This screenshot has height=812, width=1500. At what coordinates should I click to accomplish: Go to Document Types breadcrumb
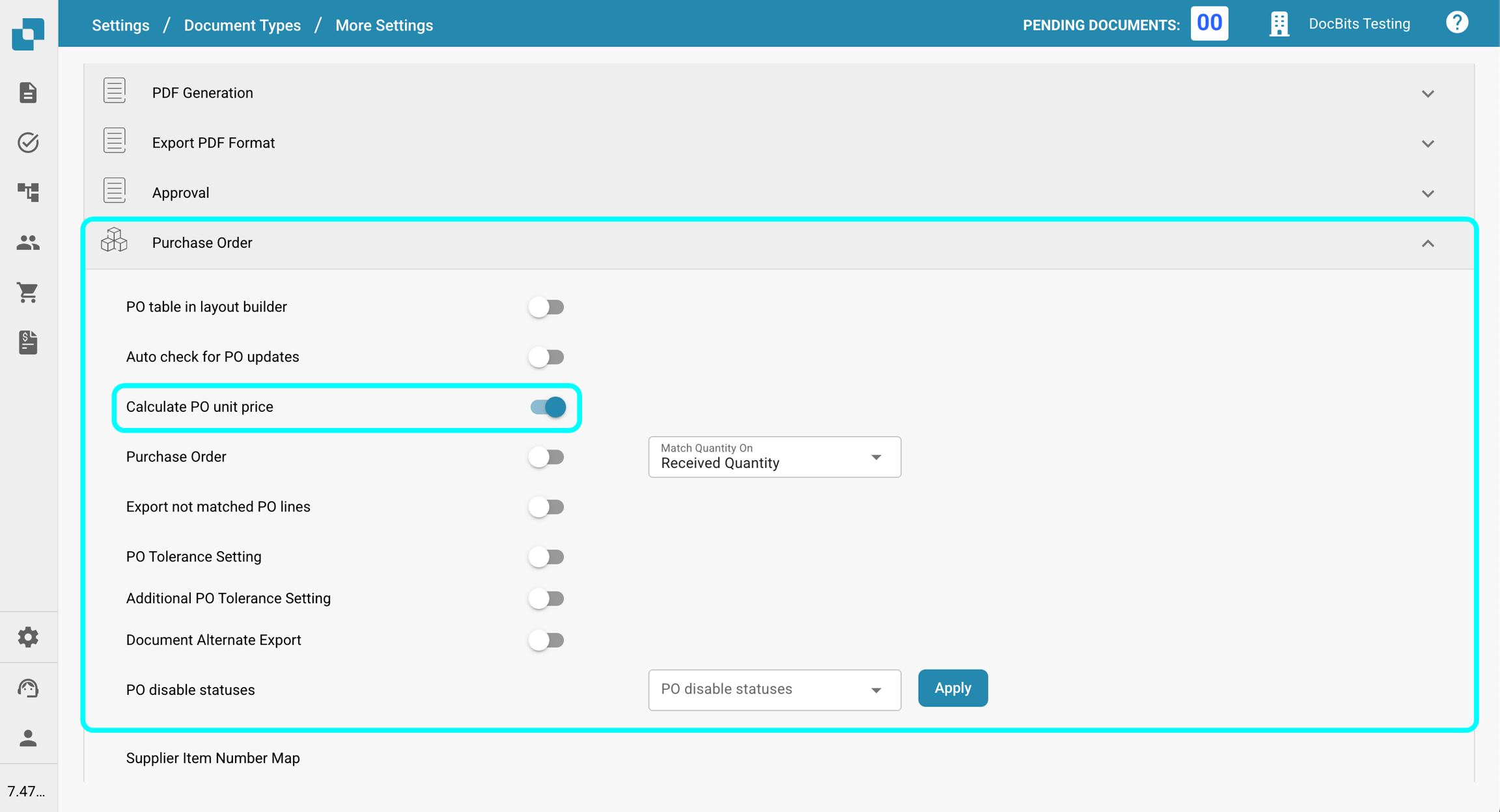coord(242,25)
